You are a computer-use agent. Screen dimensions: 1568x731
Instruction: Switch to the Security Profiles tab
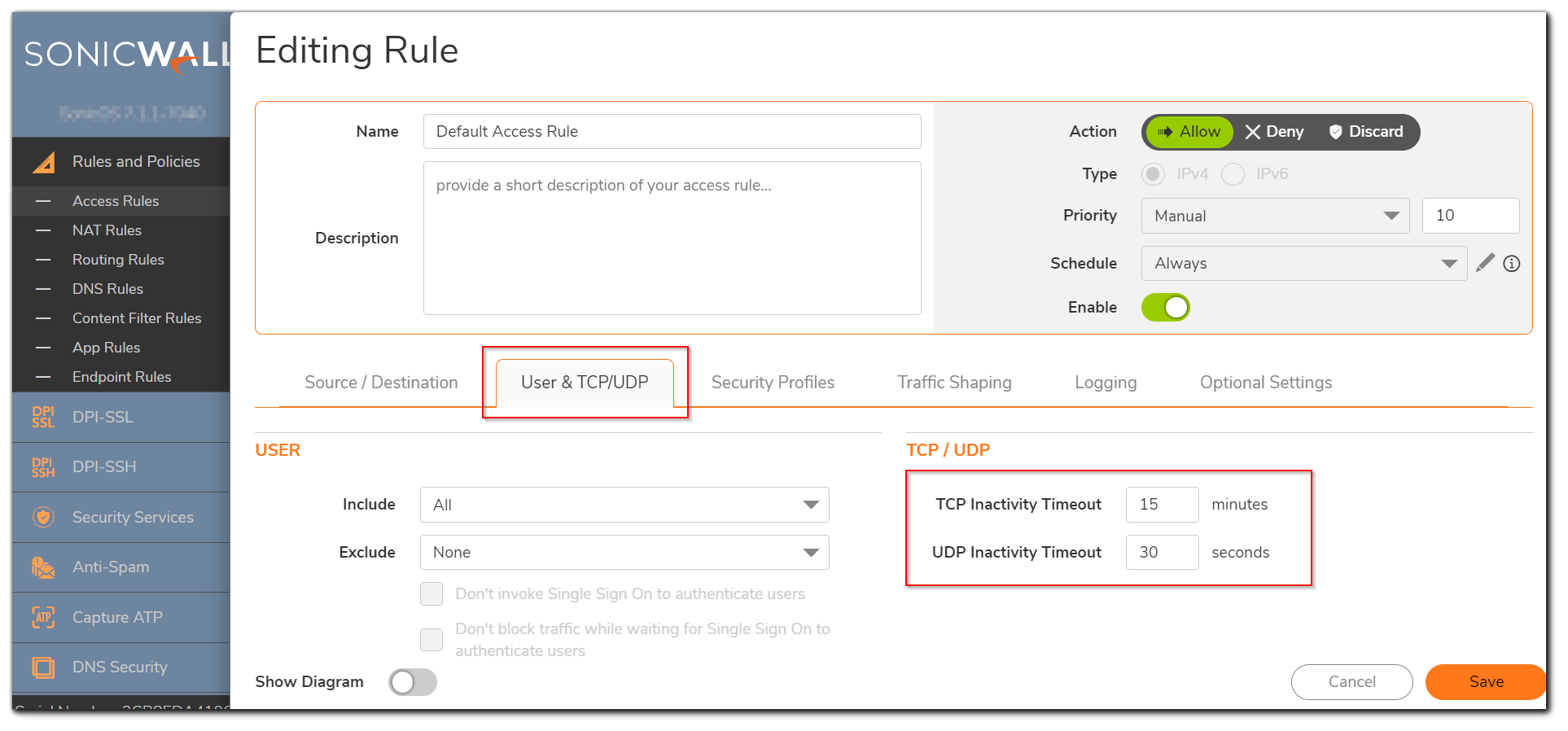(x=773, y=383)
